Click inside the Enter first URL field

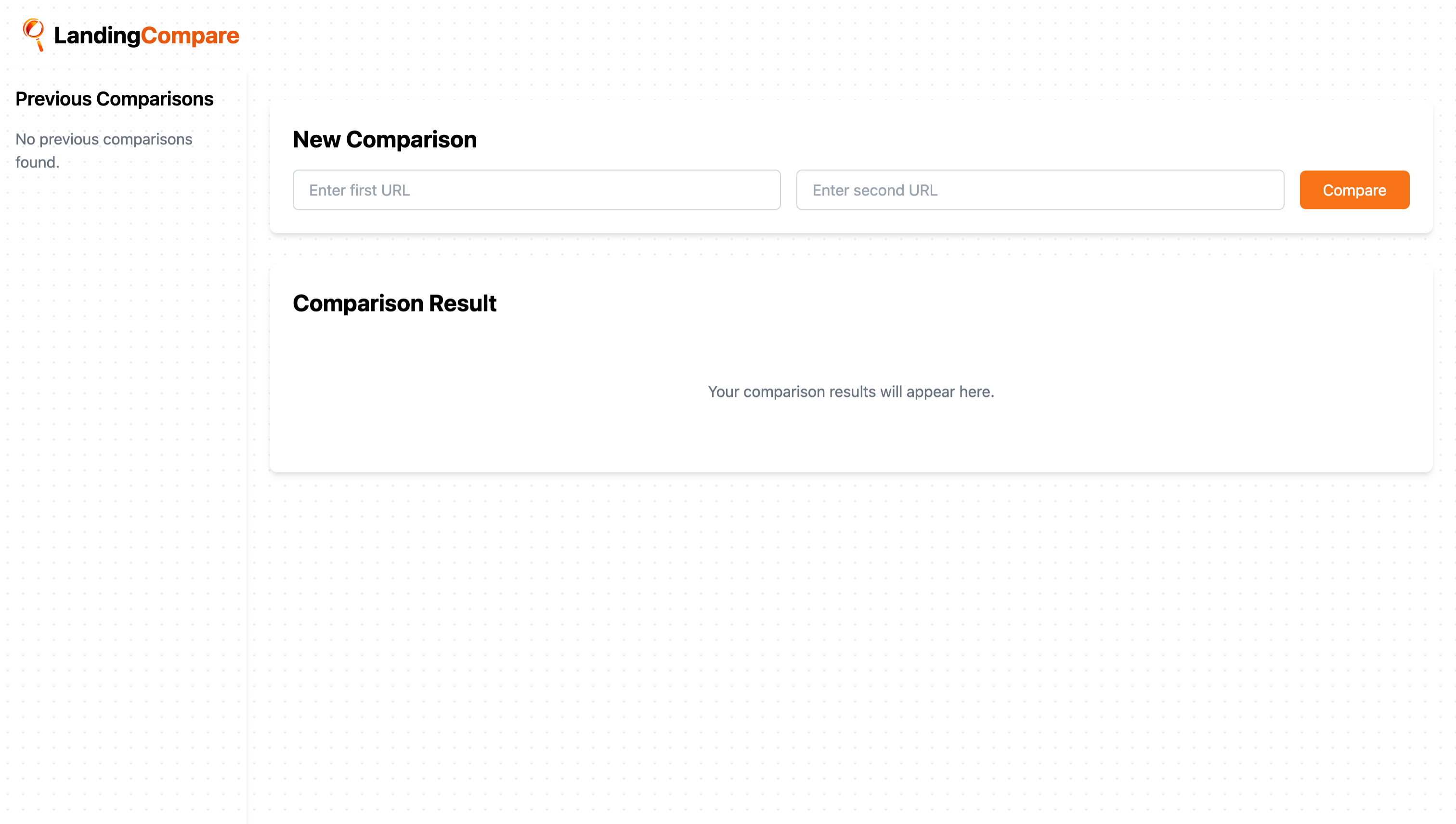537,190
